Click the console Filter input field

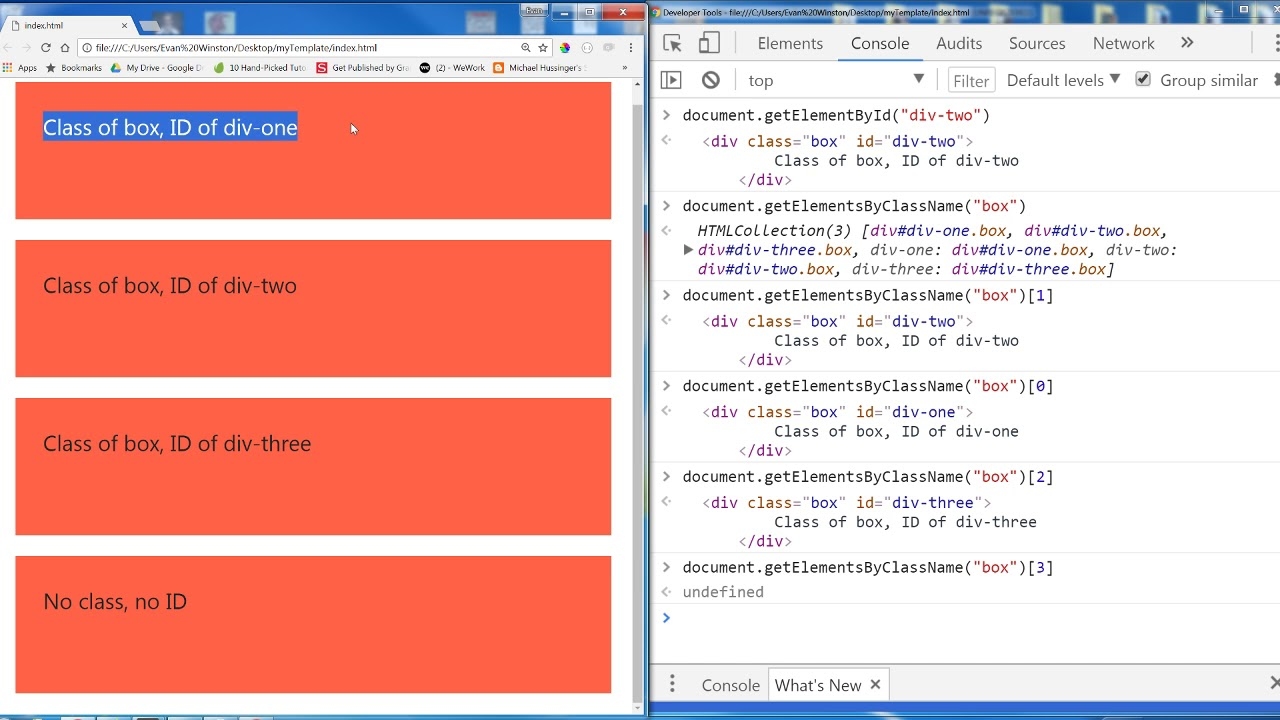[970, 81]
